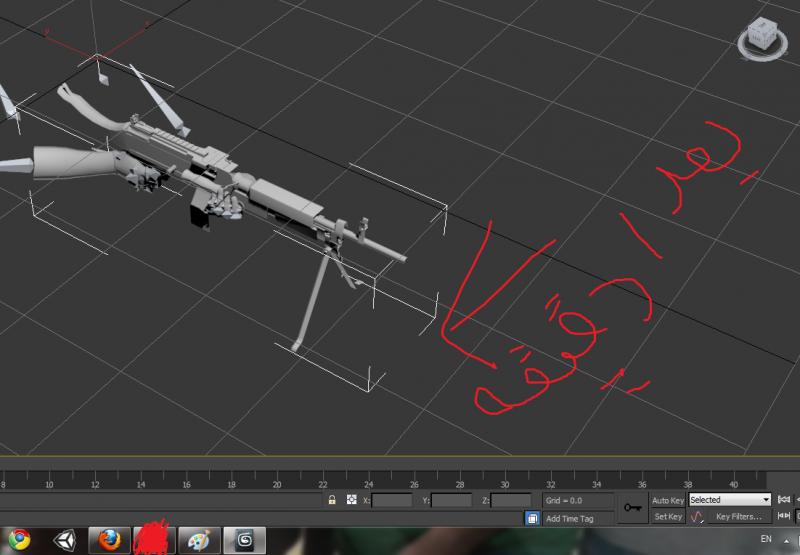Image resolution: width=800 pixels, height=555 pixels.
Task: Open Google Chrome from the taskbar
Action: (20, 540)
